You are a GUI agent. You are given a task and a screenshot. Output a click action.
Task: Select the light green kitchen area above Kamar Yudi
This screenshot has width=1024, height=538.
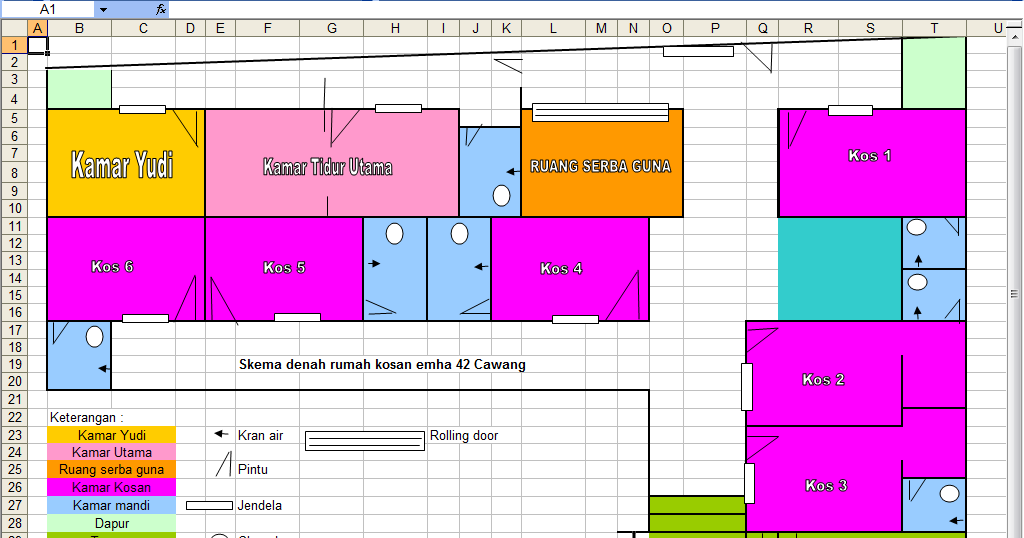79,89
